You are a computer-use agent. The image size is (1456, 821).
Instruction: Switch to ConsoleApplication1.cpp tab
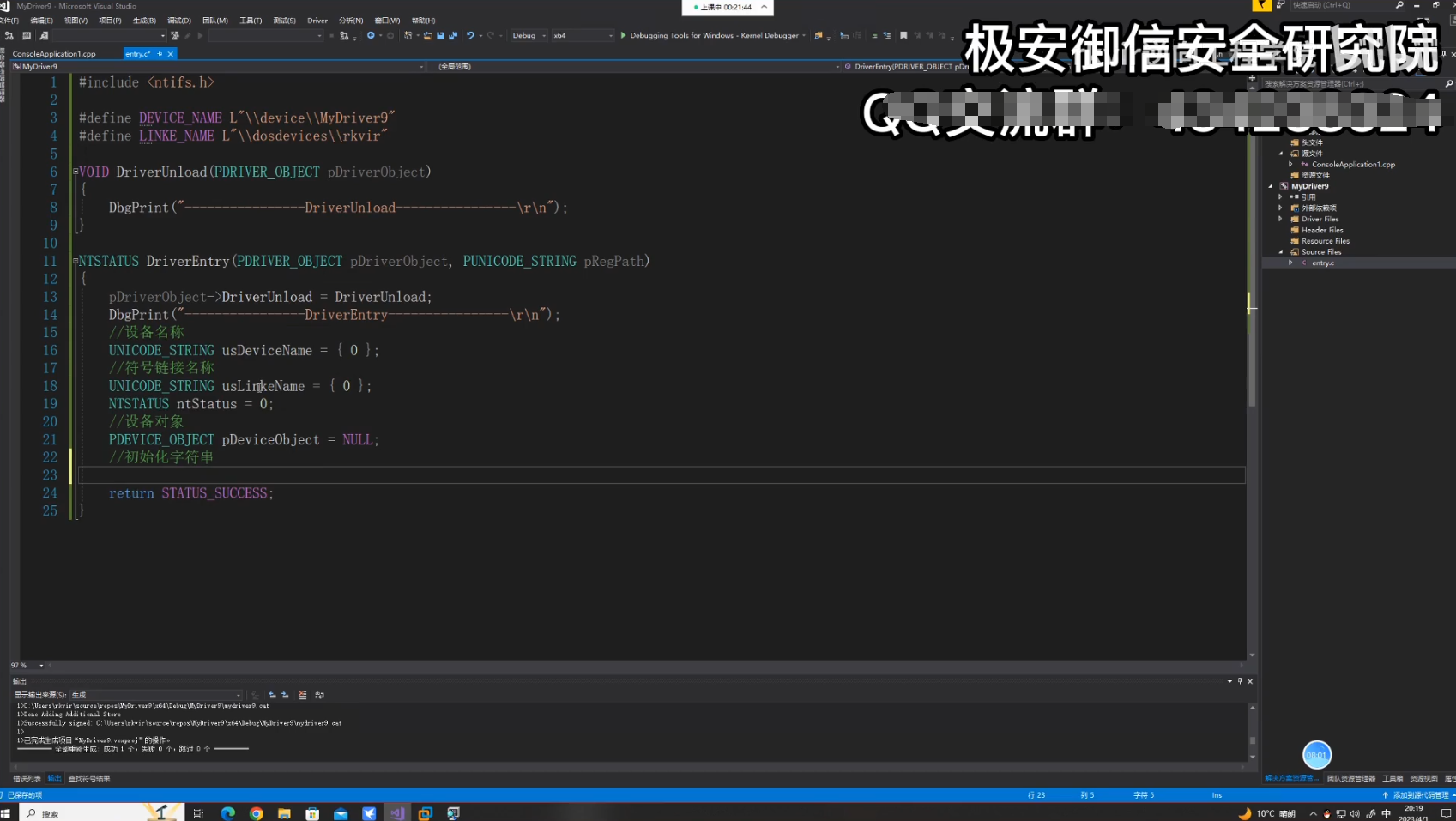pyautogui.click(x=54, y=54)
